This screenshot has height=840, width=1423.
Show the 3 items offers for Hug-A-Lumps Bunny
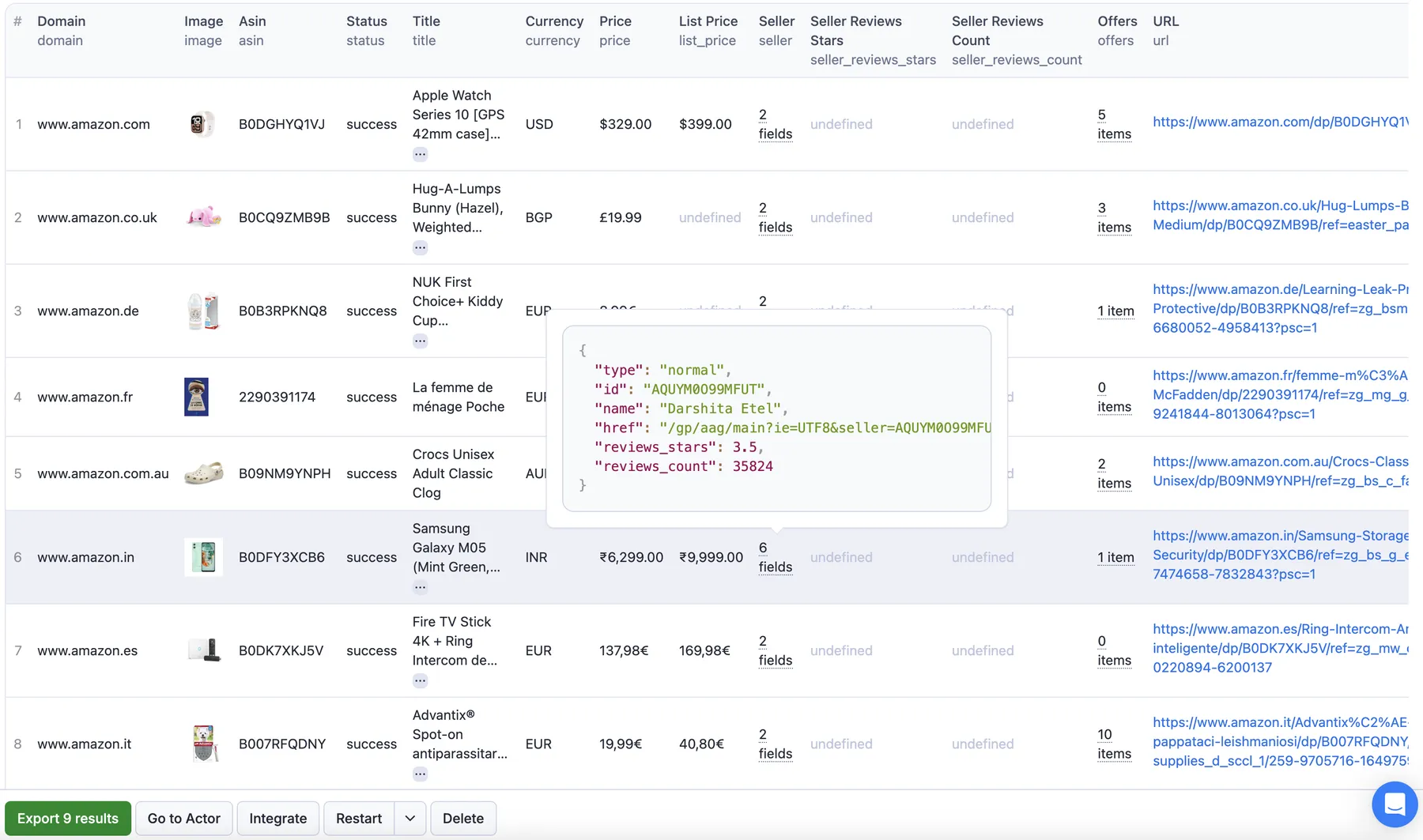(x=1114, y=217)
